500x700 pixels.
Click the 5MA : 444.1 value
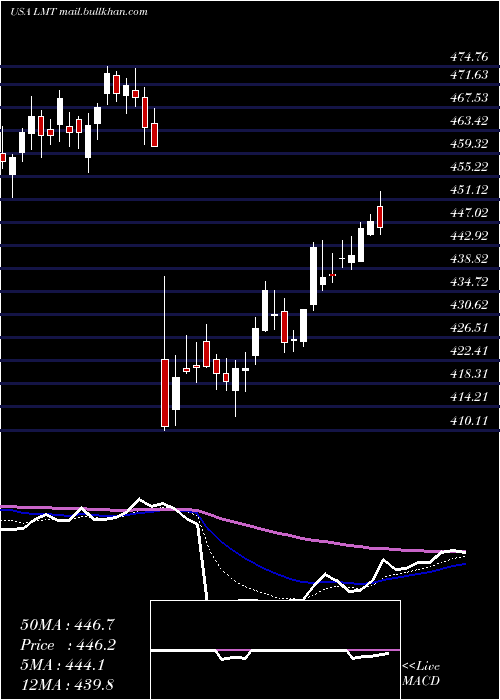[x=63, y=665]
